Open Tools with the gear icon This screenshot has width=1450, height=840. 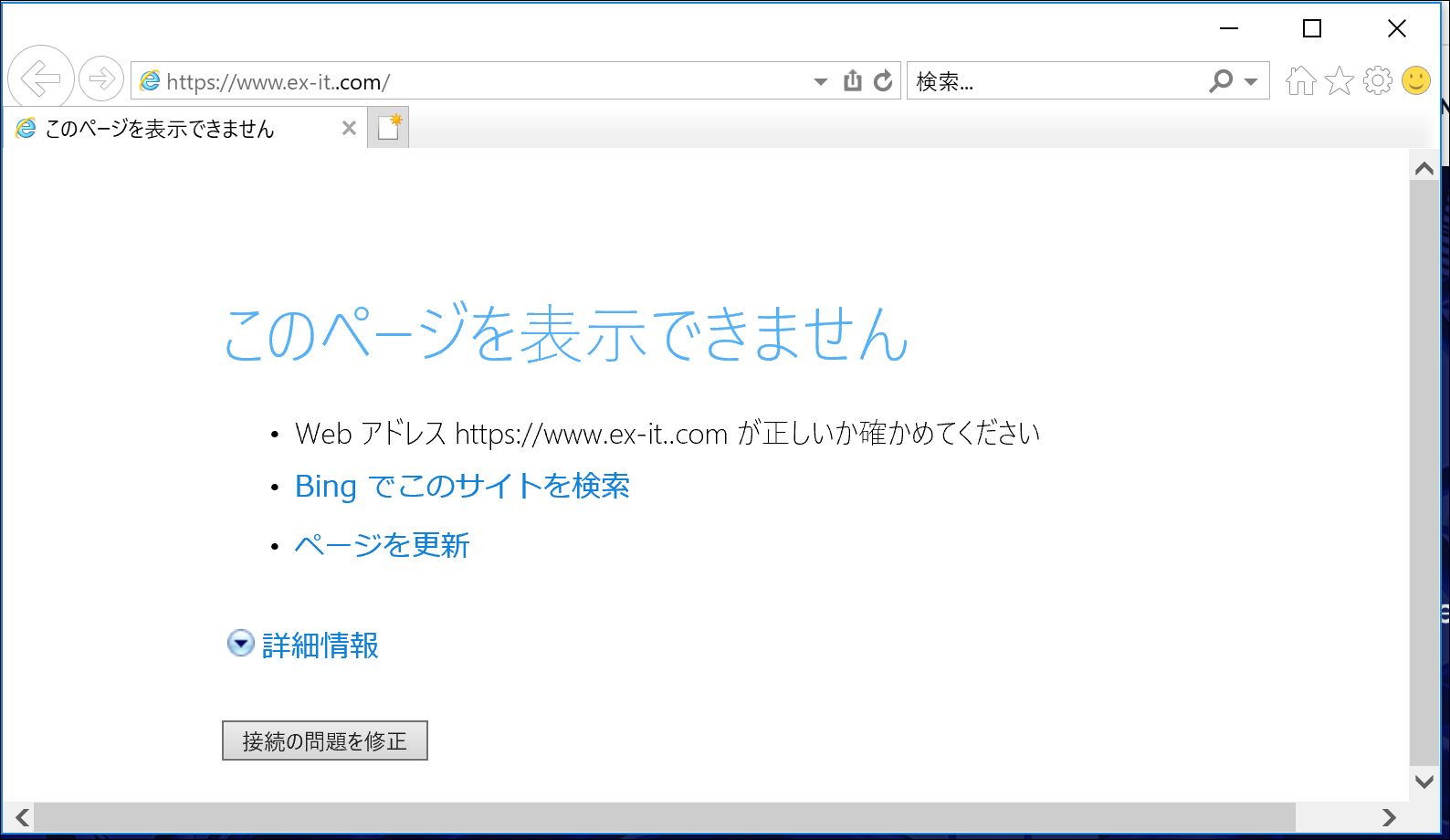tap(1378, 81)
